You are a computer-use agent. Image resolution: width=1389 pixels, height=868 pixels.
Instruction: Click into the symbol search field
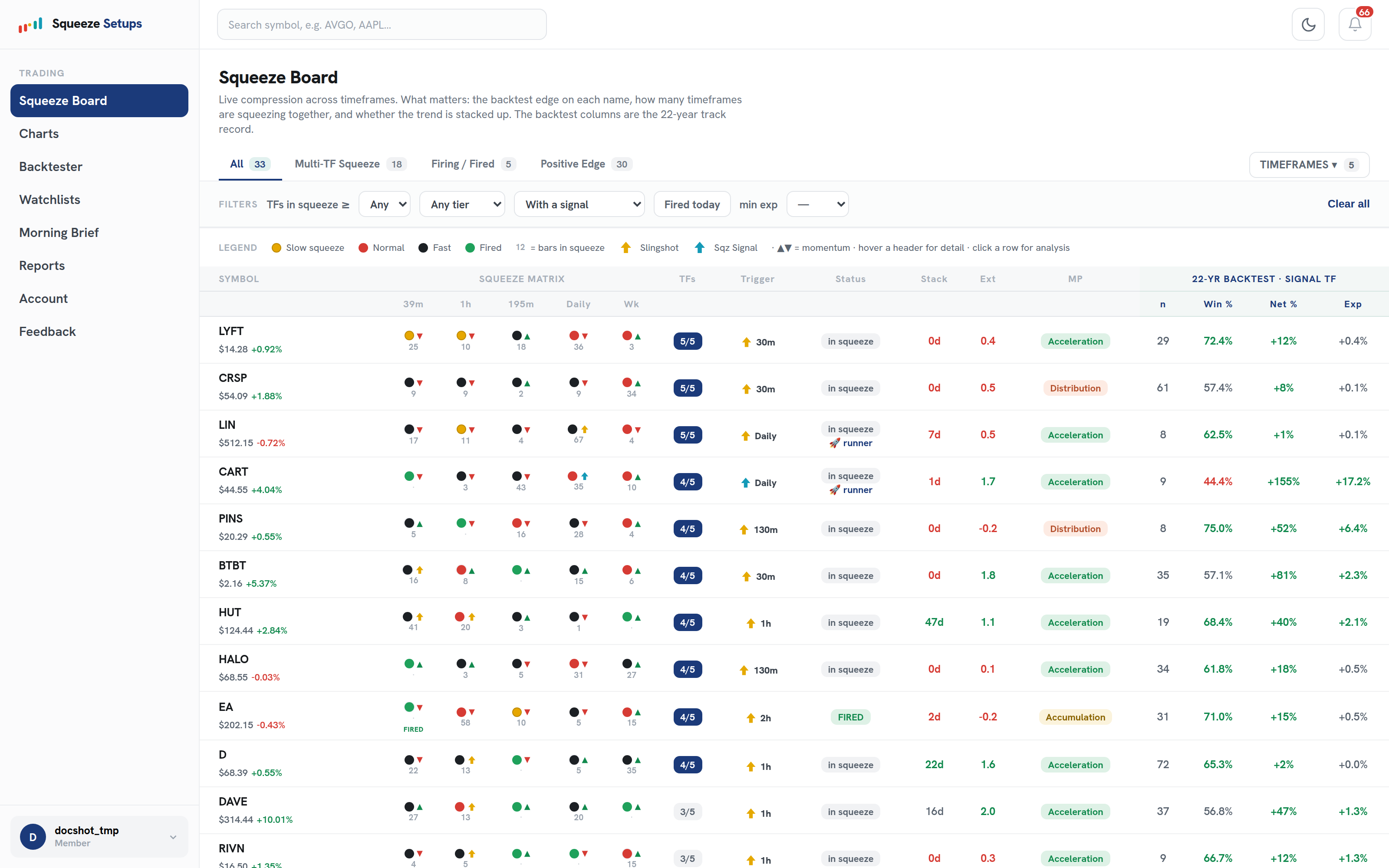click(x=382, y=25)
